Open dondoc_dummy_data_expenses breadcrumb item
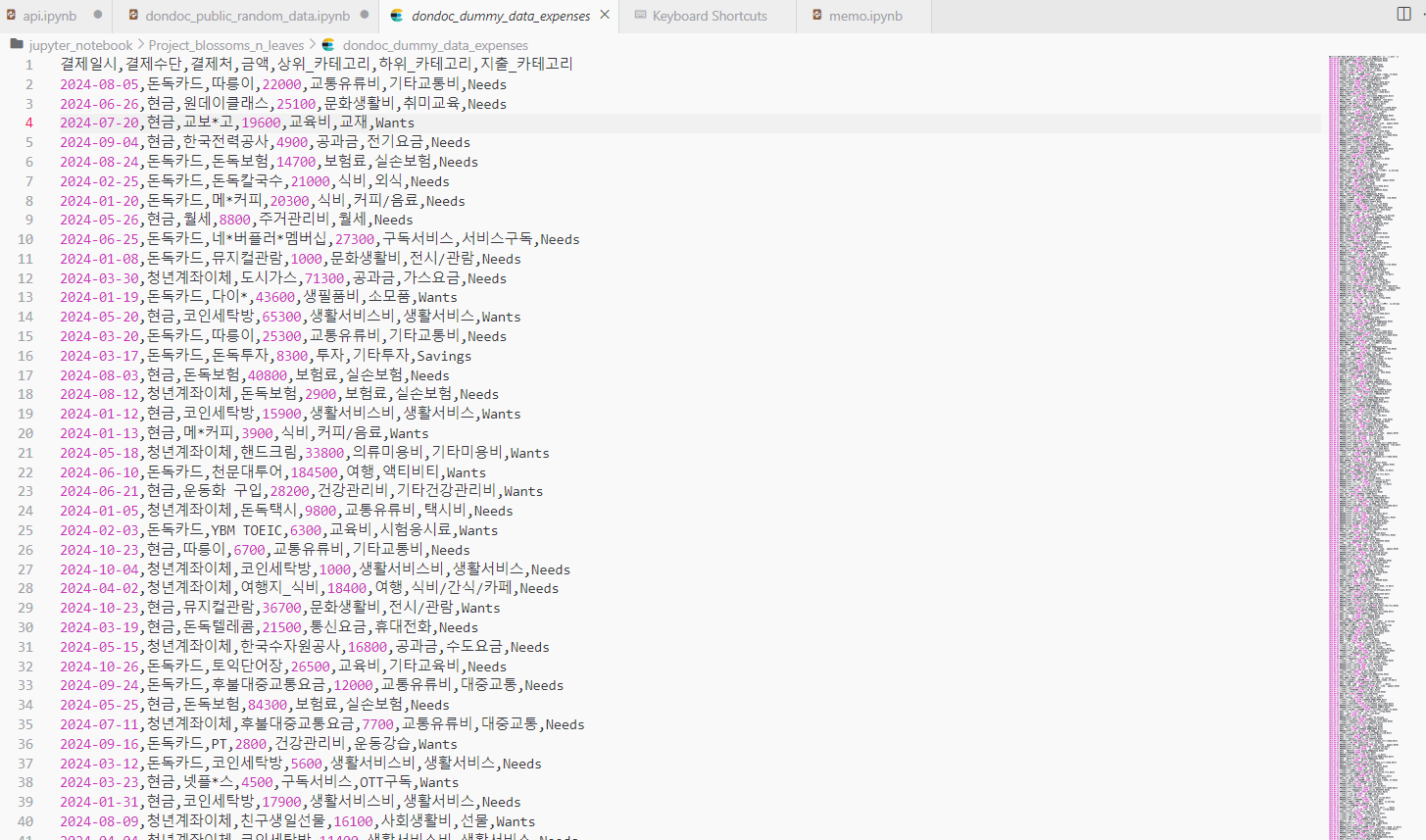The height and width of the screenshot is (840, 1426). pos(435,45)
